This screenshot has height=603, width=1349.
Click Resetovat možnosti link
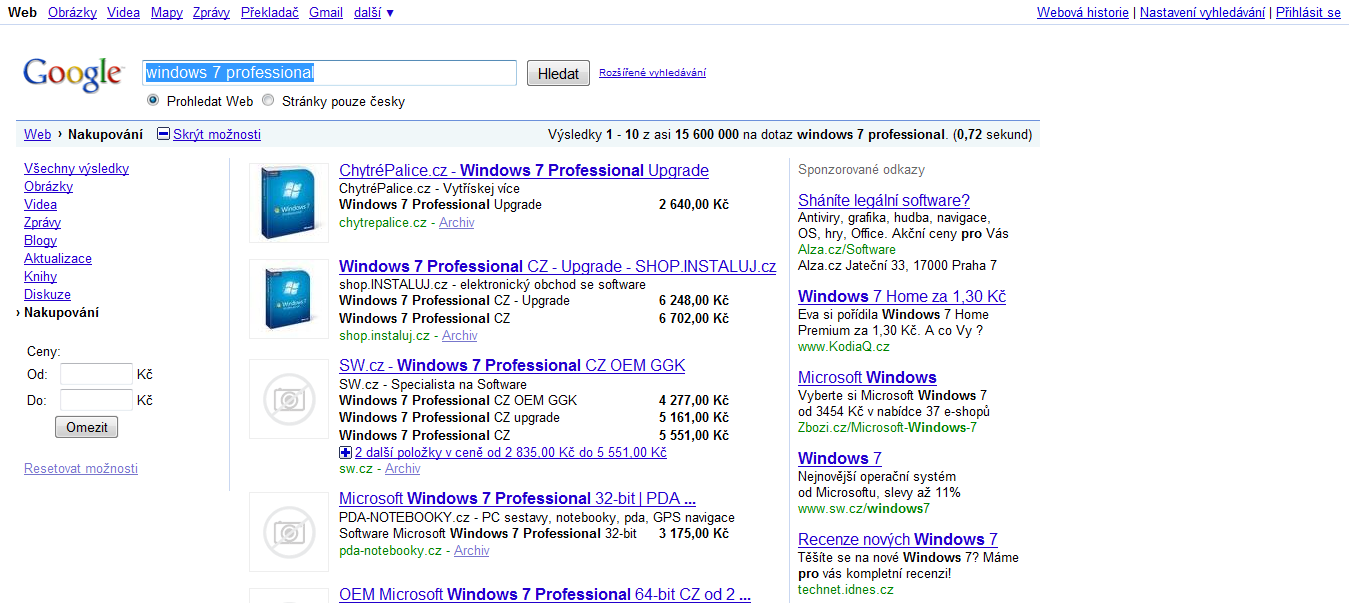click(x=81, y=469)
